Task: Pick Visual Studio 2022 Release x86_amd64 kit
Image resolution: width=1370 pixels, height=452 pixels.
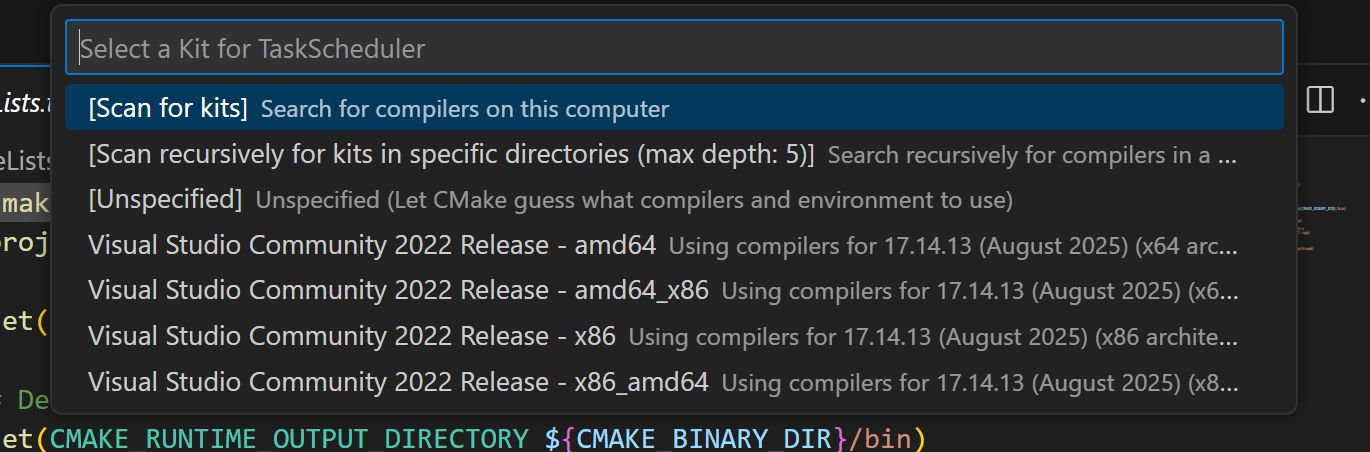Action: [x=397, y=382]
